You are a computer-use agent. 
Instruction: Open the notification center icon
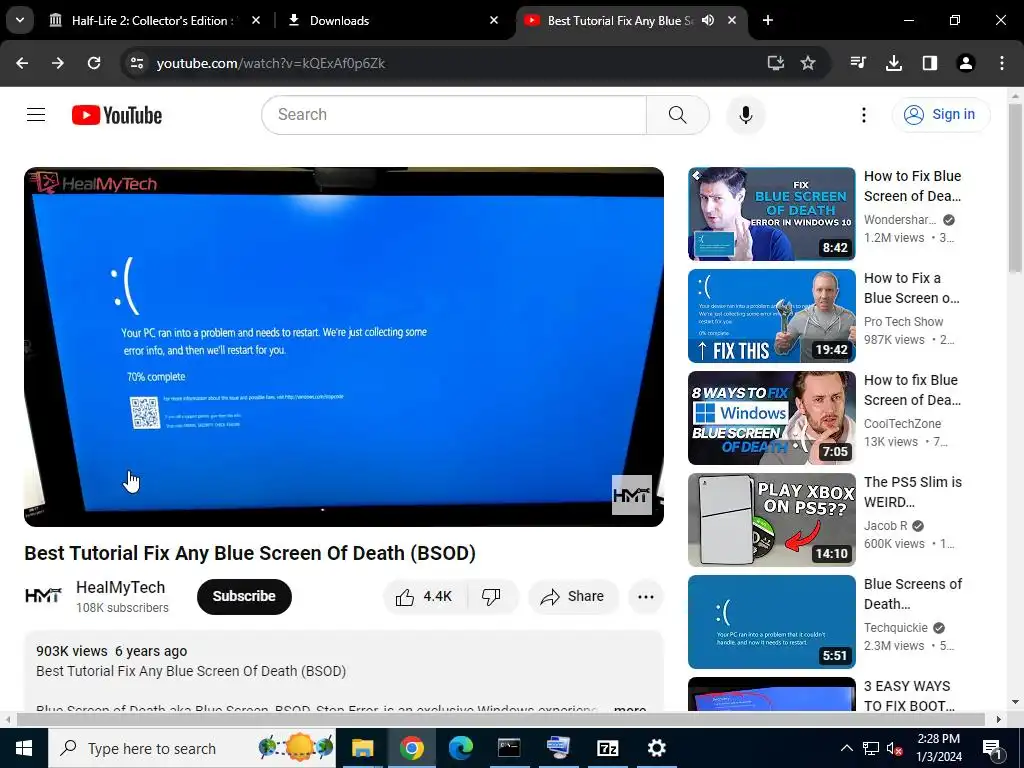click(x=991, y=748)
